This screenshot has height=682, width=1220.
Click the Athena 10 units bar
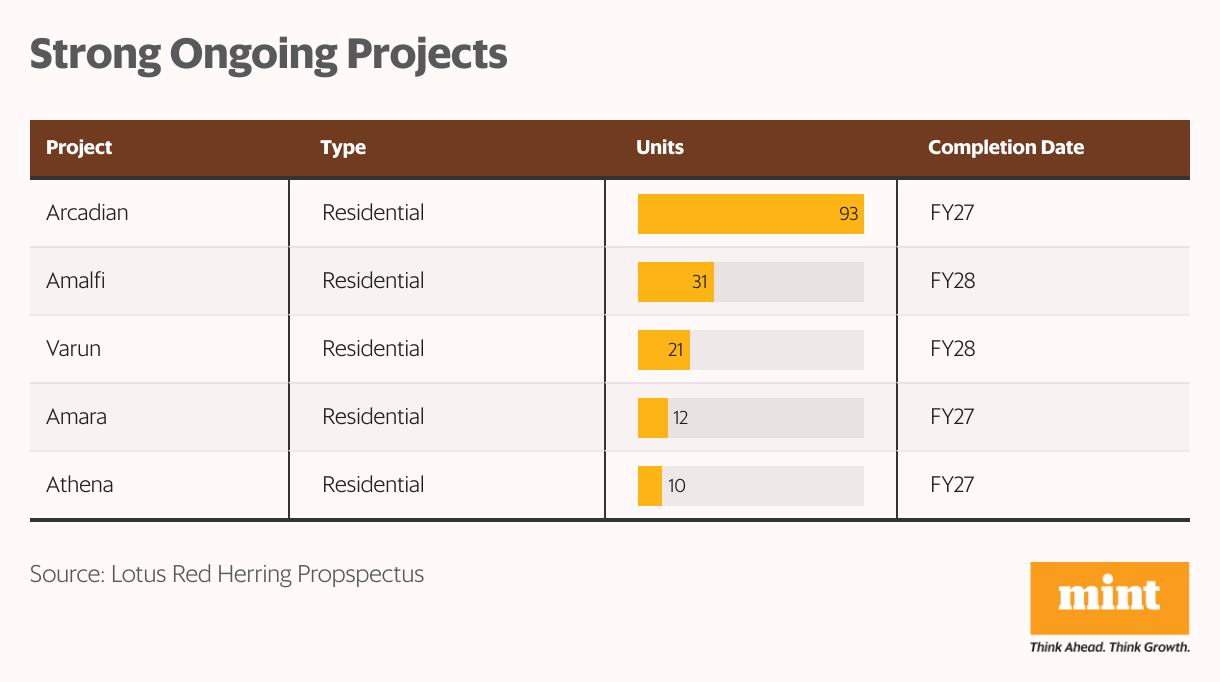pyautogui.click(x=650, y=486)
